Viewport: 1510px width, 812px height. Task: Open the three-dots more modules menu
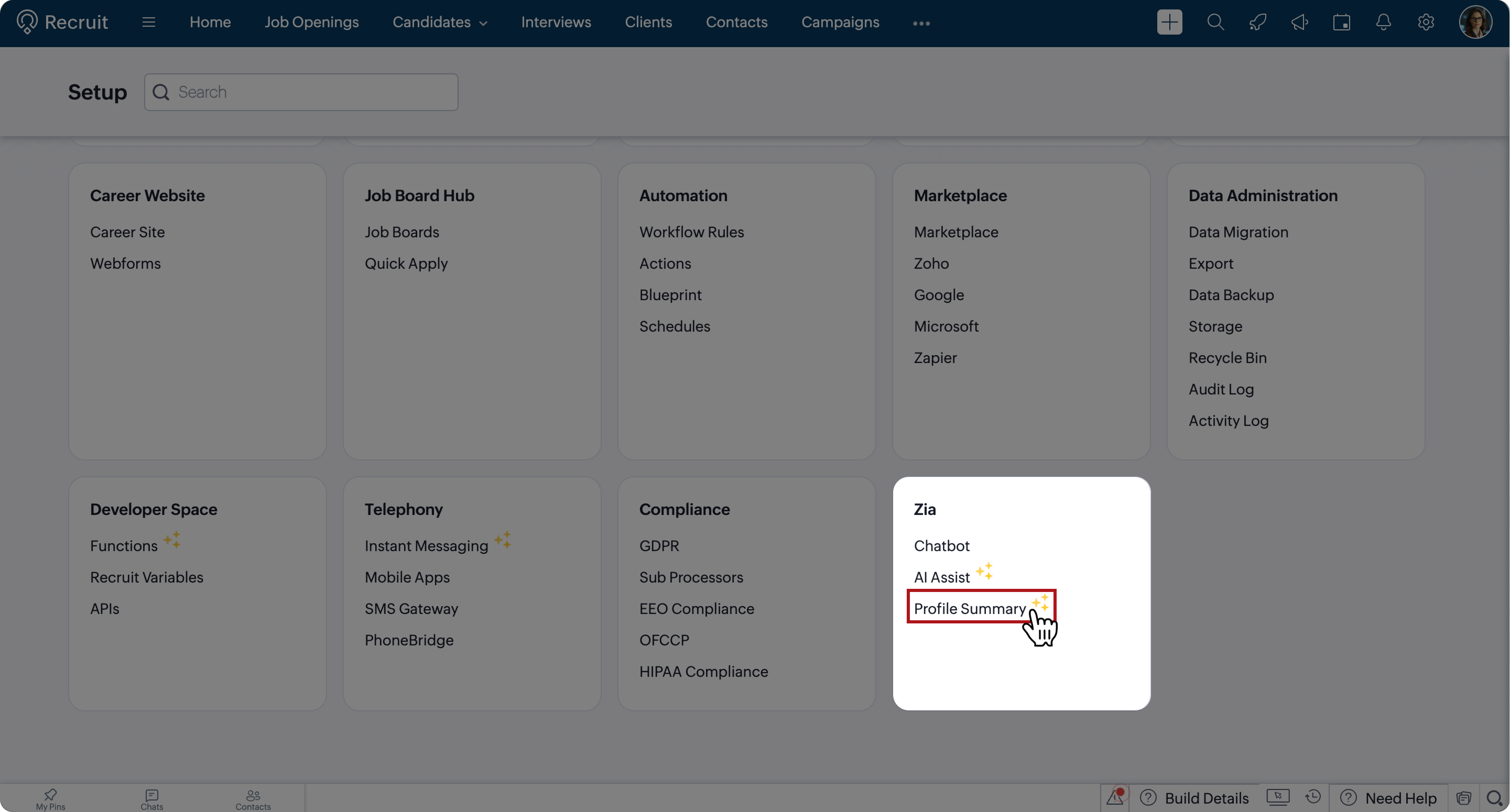point(921,23)
